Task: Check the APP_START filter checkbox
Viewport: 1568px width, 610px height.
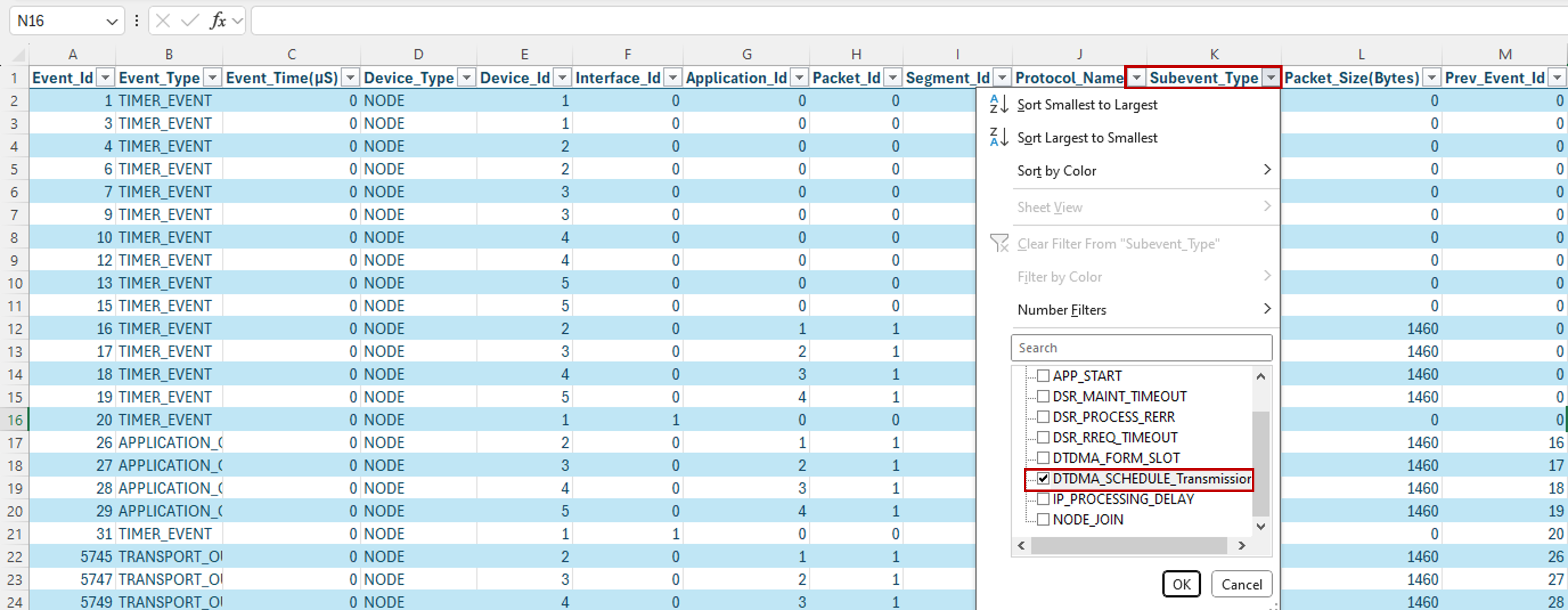Action: [x=1043, y=376]
